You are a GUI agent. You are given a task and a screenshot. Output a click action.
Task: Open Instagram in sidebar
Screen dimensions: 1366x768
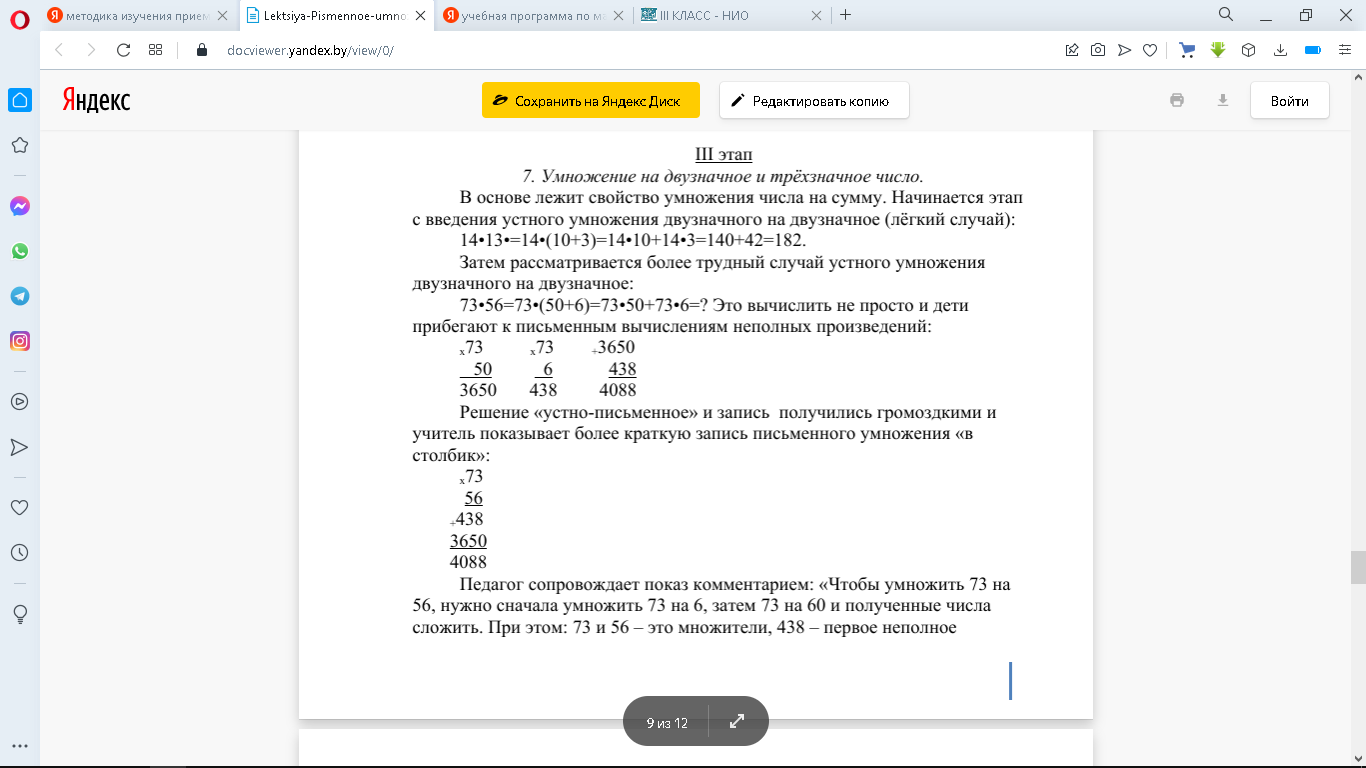pyautogui.click(x=20, y=341)
